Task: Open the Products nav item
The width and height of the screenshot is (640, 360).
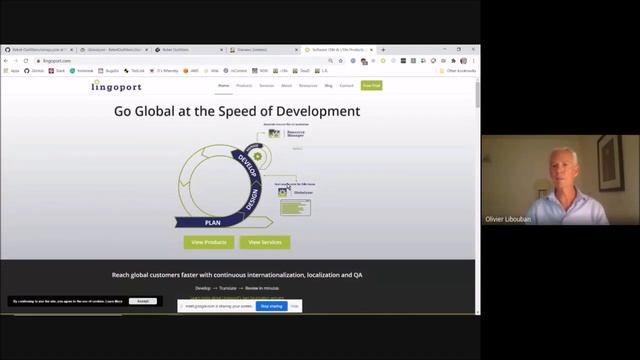Action: pyautogui.click(x=244, y=86)
